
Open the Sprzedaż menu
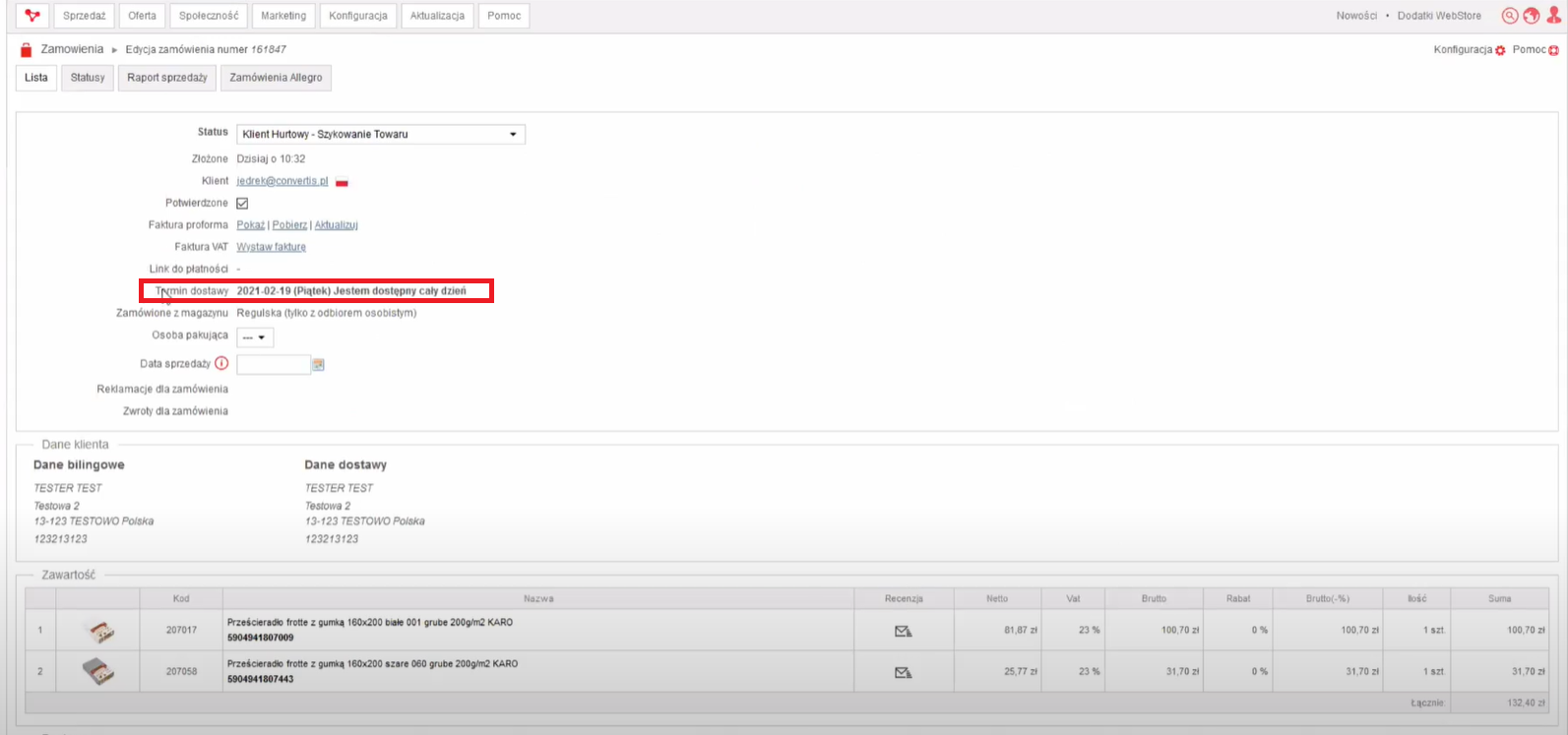pos(85,16)
